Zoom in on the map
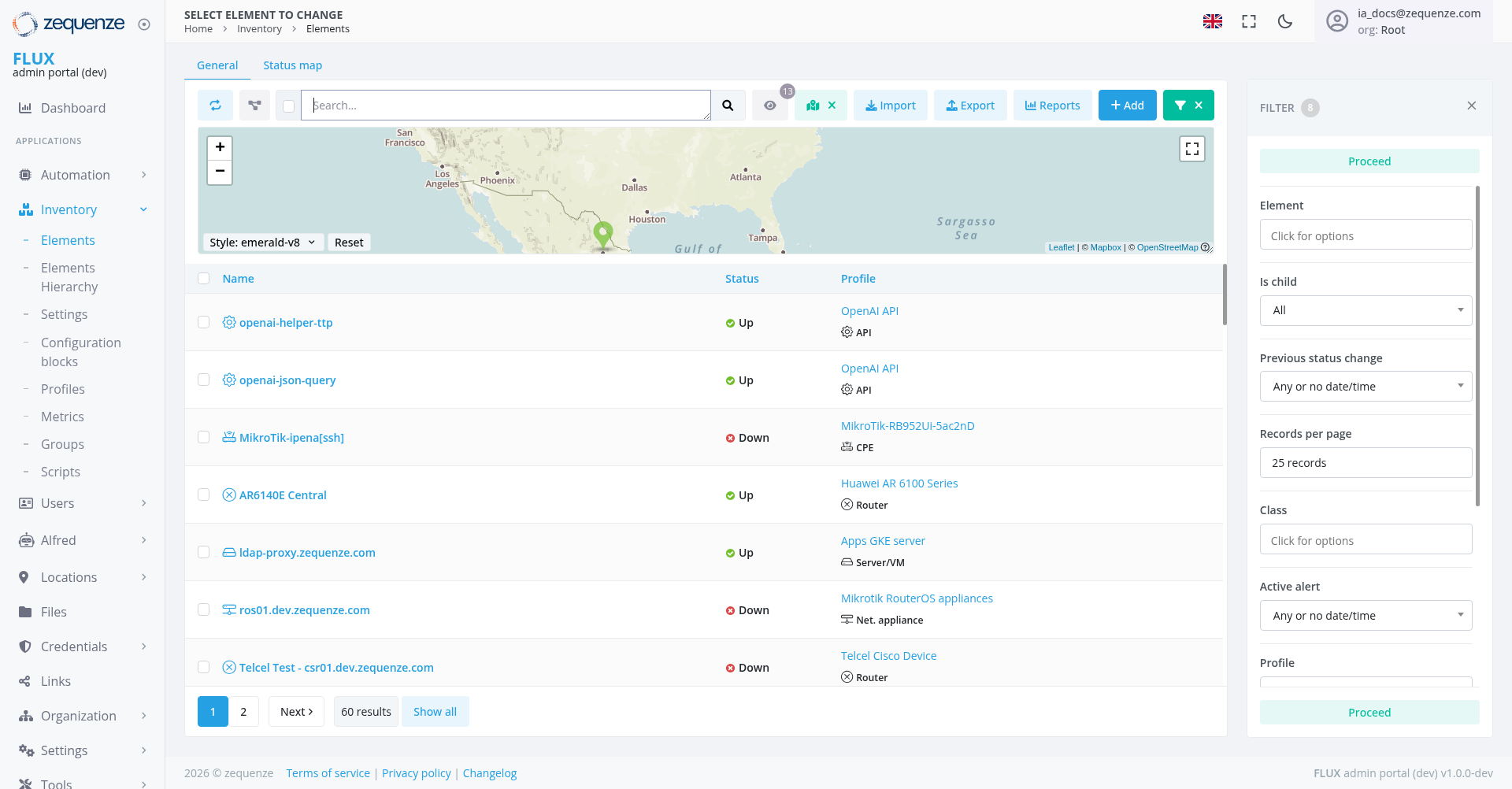This screenshot has width=1512, height=789. [x=220, y=147]
